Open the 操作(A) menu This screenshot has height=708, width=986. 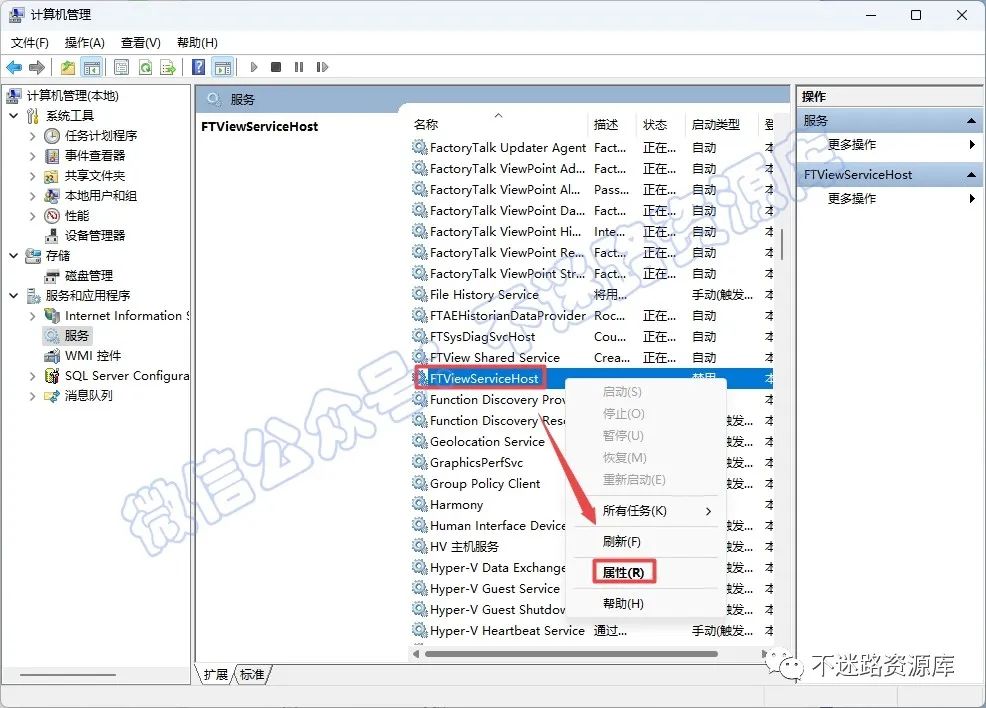point(84,43)
